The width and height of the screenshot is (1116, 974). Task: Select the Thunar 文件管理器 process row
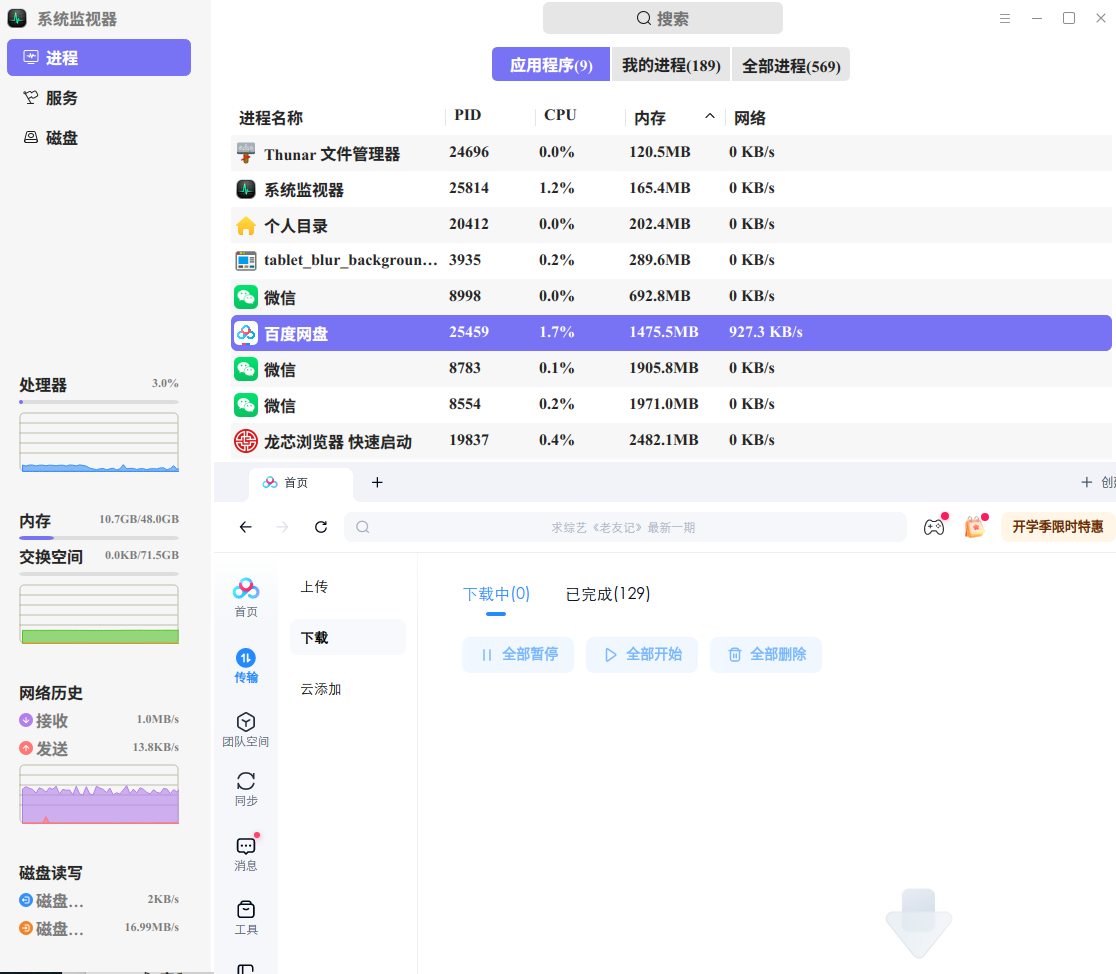(x=671, y=152)
